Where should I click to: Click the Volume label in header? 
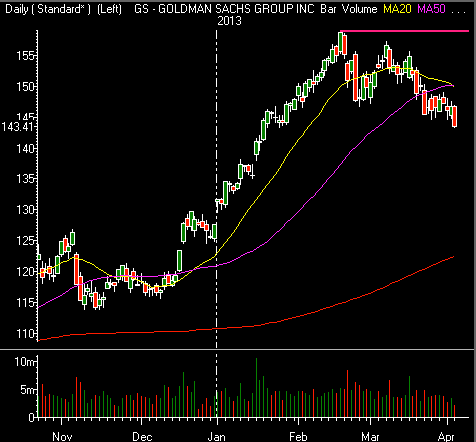359,9
